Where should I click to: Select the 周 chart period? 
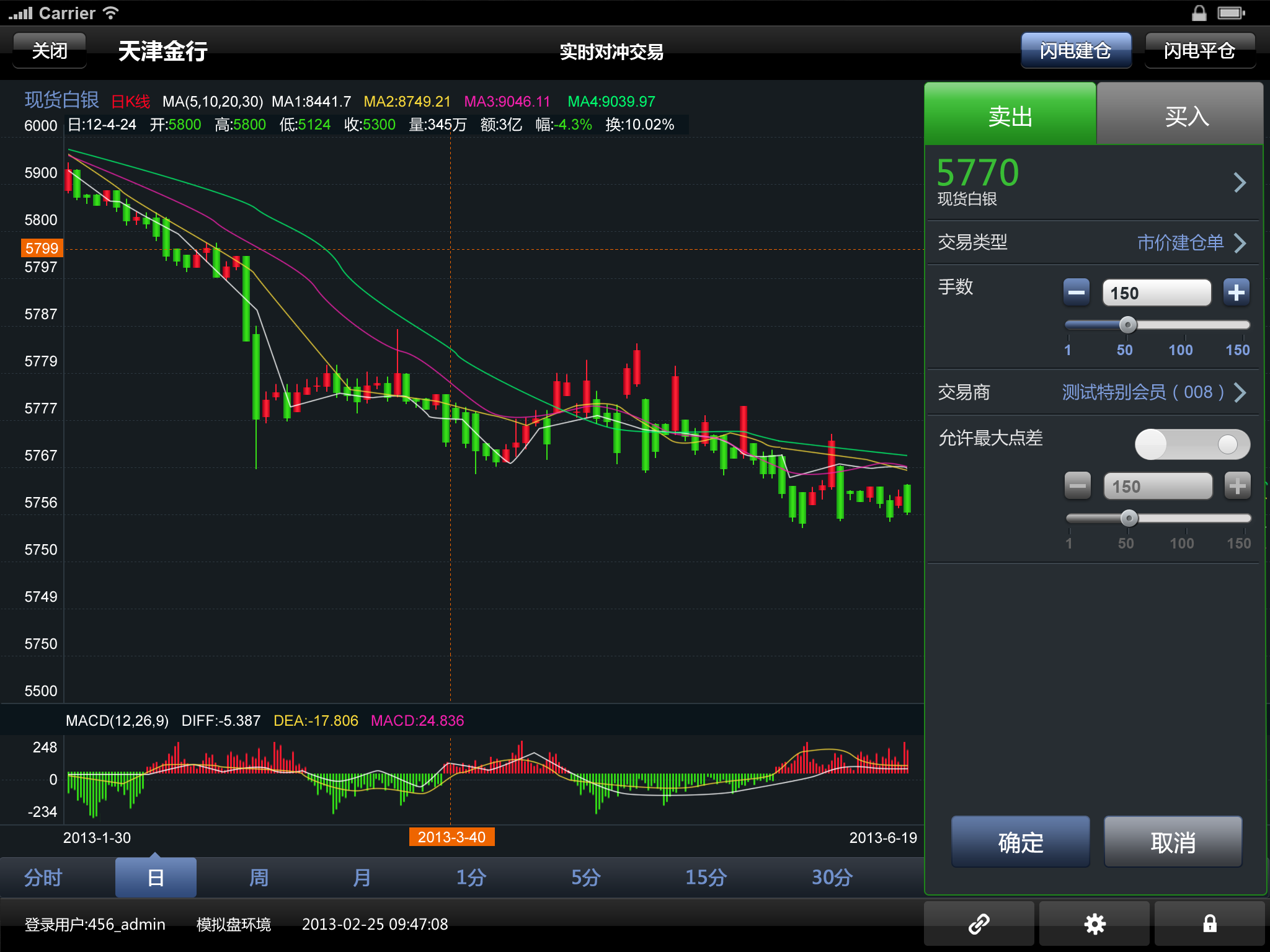point(259,878)
